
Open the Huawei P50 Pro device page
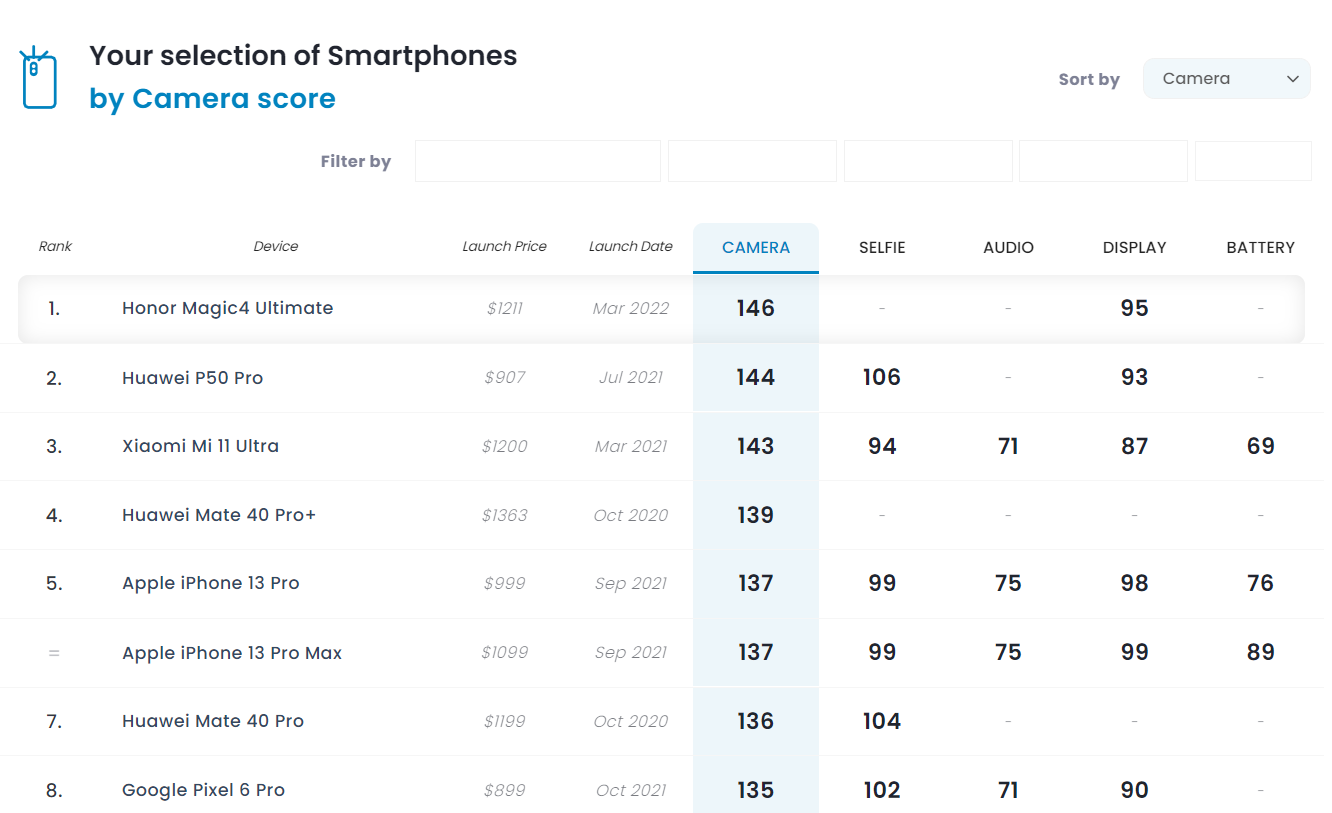[192, 378]
